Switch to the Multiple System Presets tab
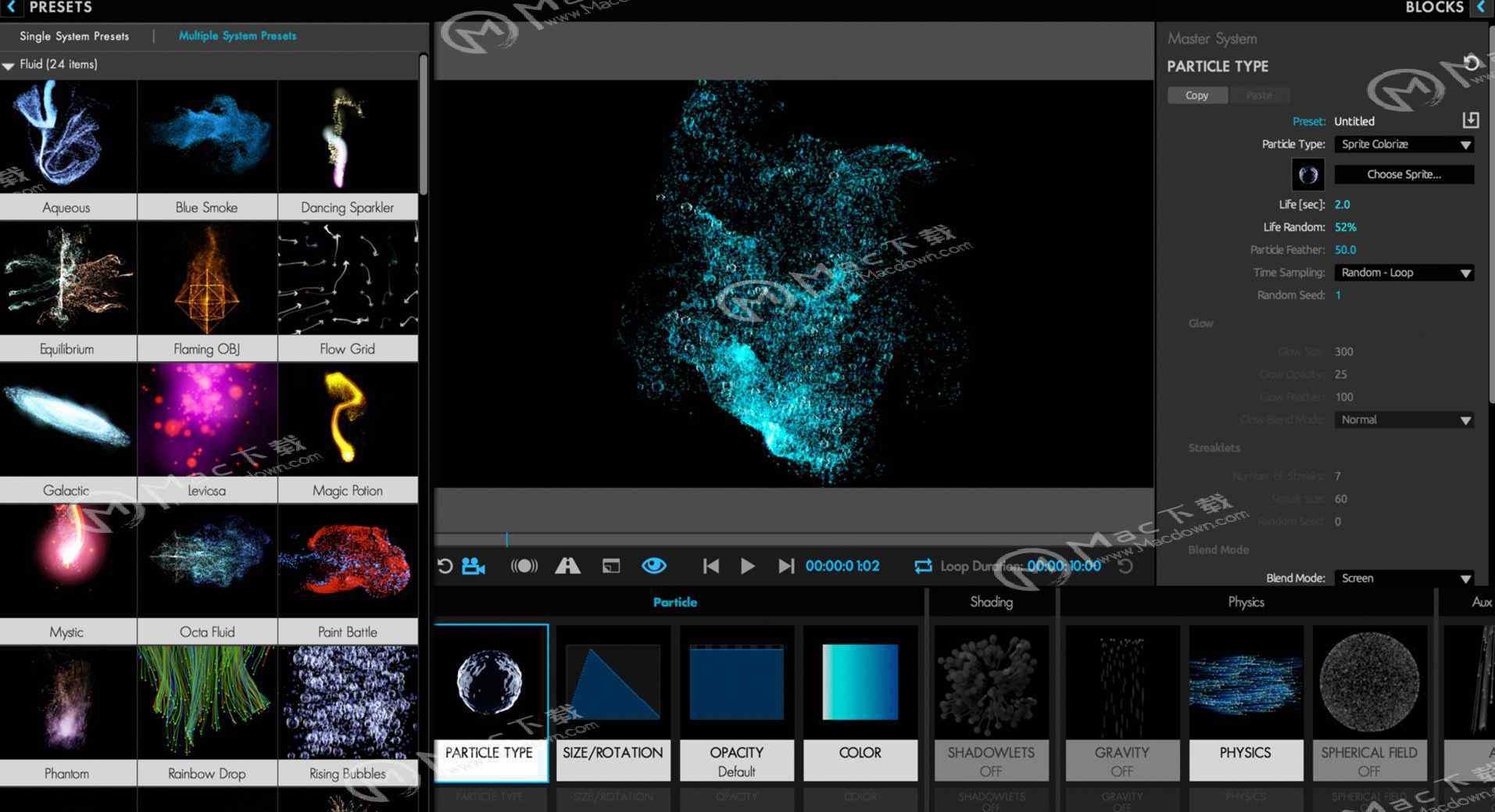The image size is (1495, 812). [x=238, y=36]
